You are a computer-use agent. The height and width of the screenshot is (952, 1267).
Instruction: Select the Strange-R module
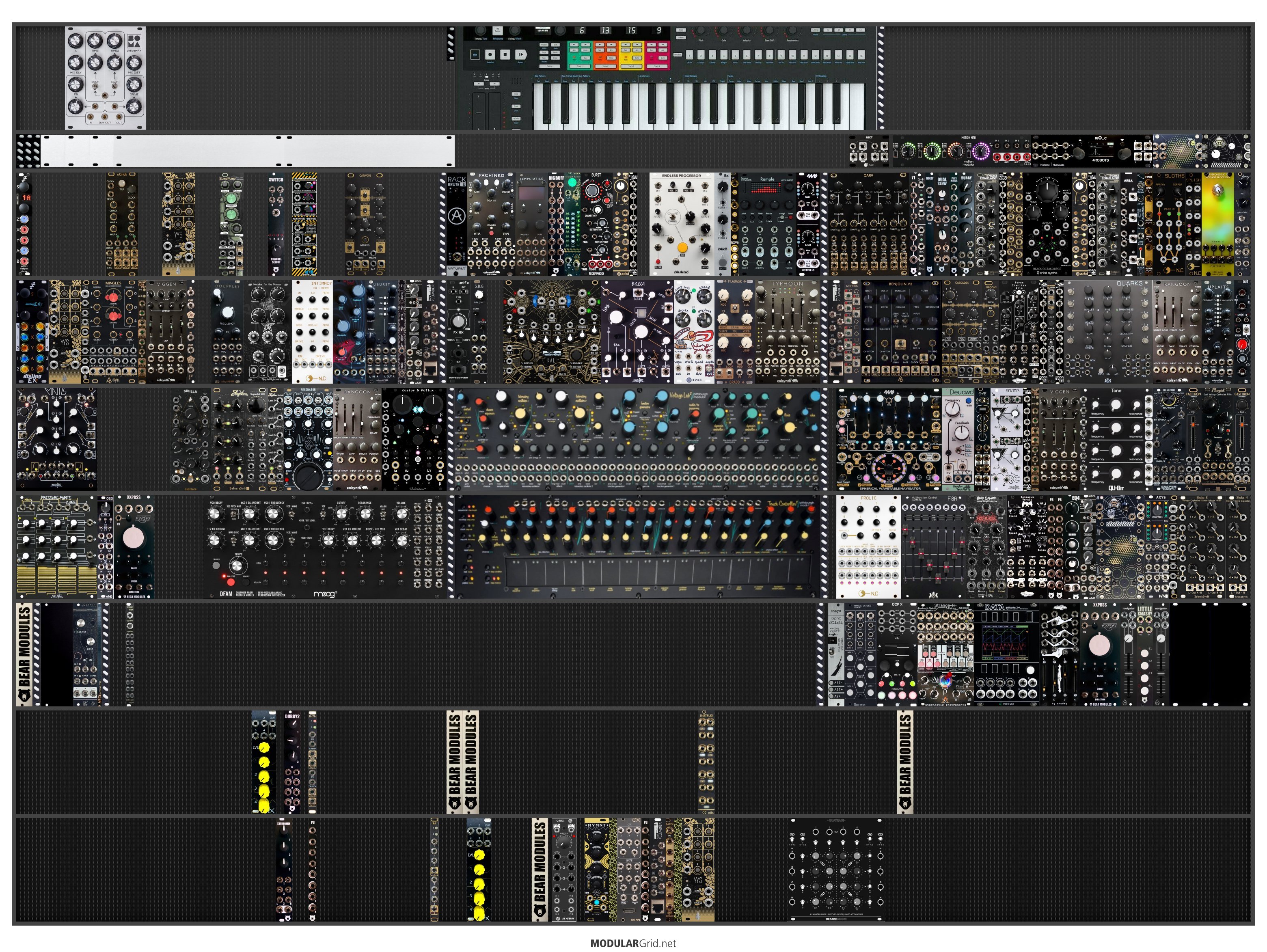(945, 654)
